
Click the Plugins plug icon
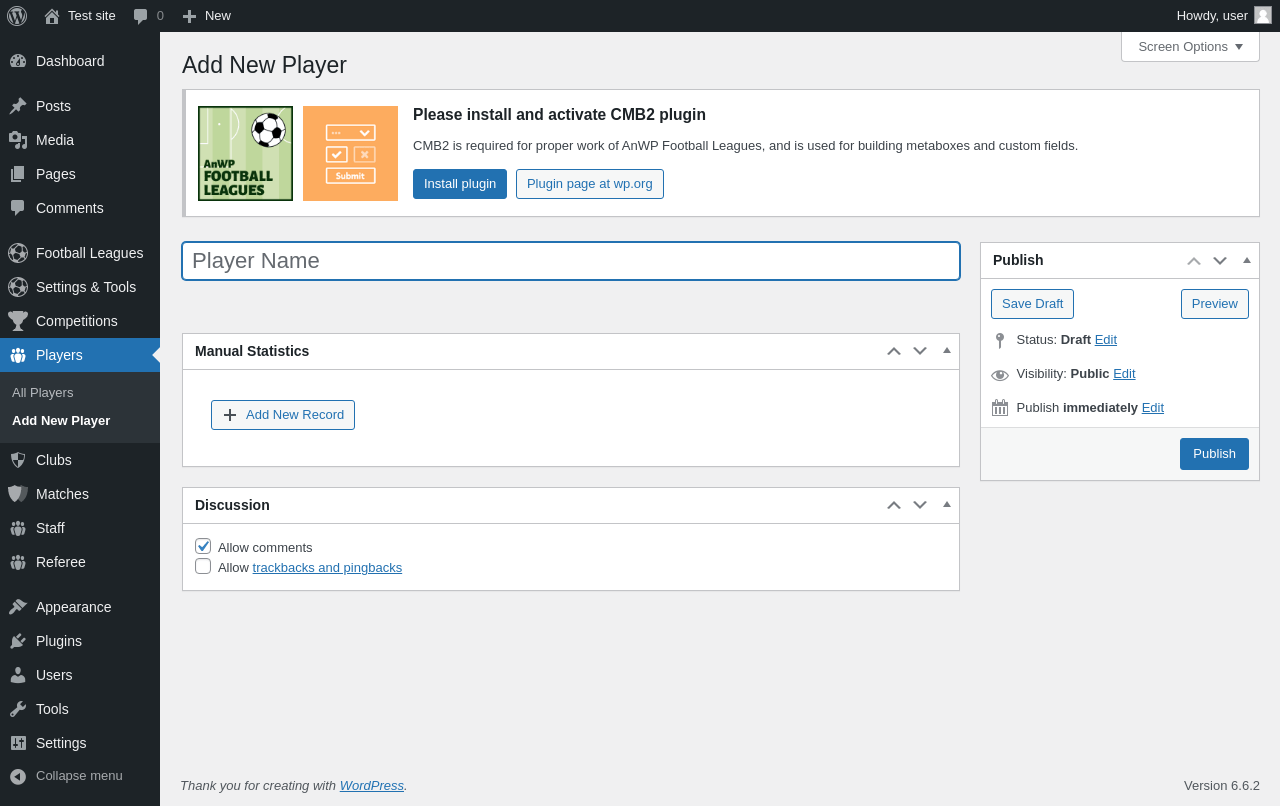click(18, 641)
